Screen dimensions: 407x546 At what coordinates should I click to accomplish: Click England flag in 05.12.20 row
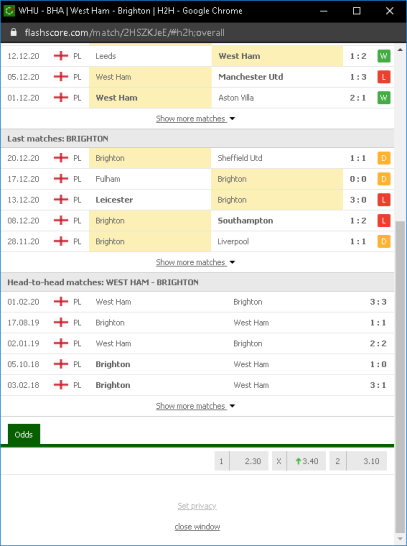(61, 77)
